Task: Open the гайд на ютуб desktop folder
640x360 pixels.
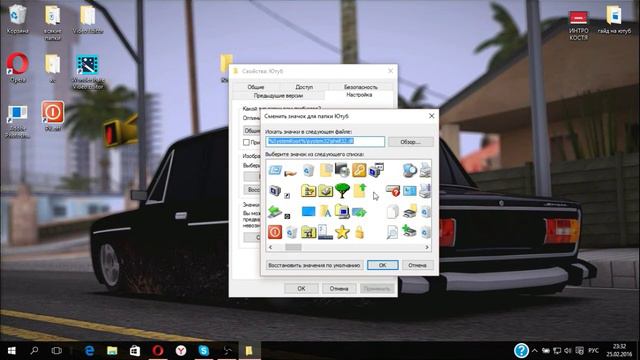Action: coord(614,20)
